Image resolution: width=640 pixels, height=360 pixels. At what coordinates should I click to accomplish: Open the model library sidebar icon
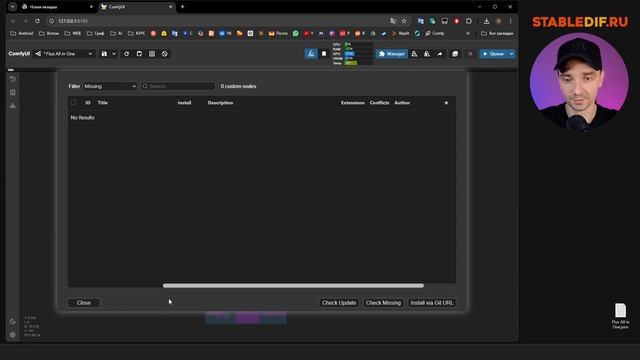coord(13,106)
